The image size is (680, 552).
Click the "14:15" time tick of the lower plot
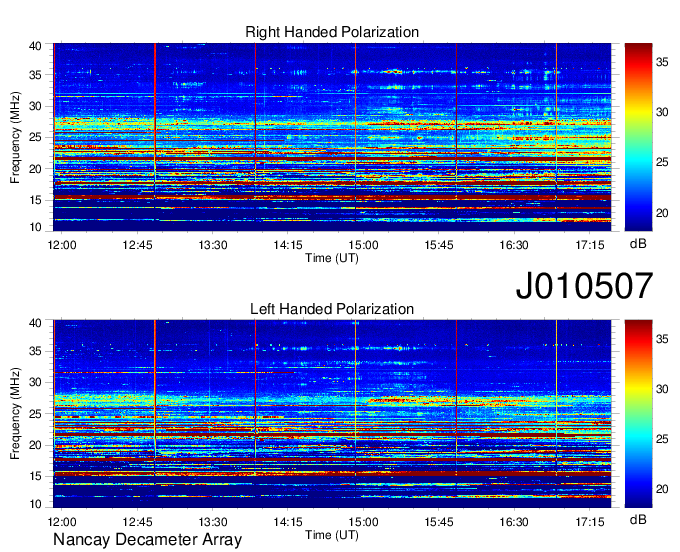click(x=288, y=522)
